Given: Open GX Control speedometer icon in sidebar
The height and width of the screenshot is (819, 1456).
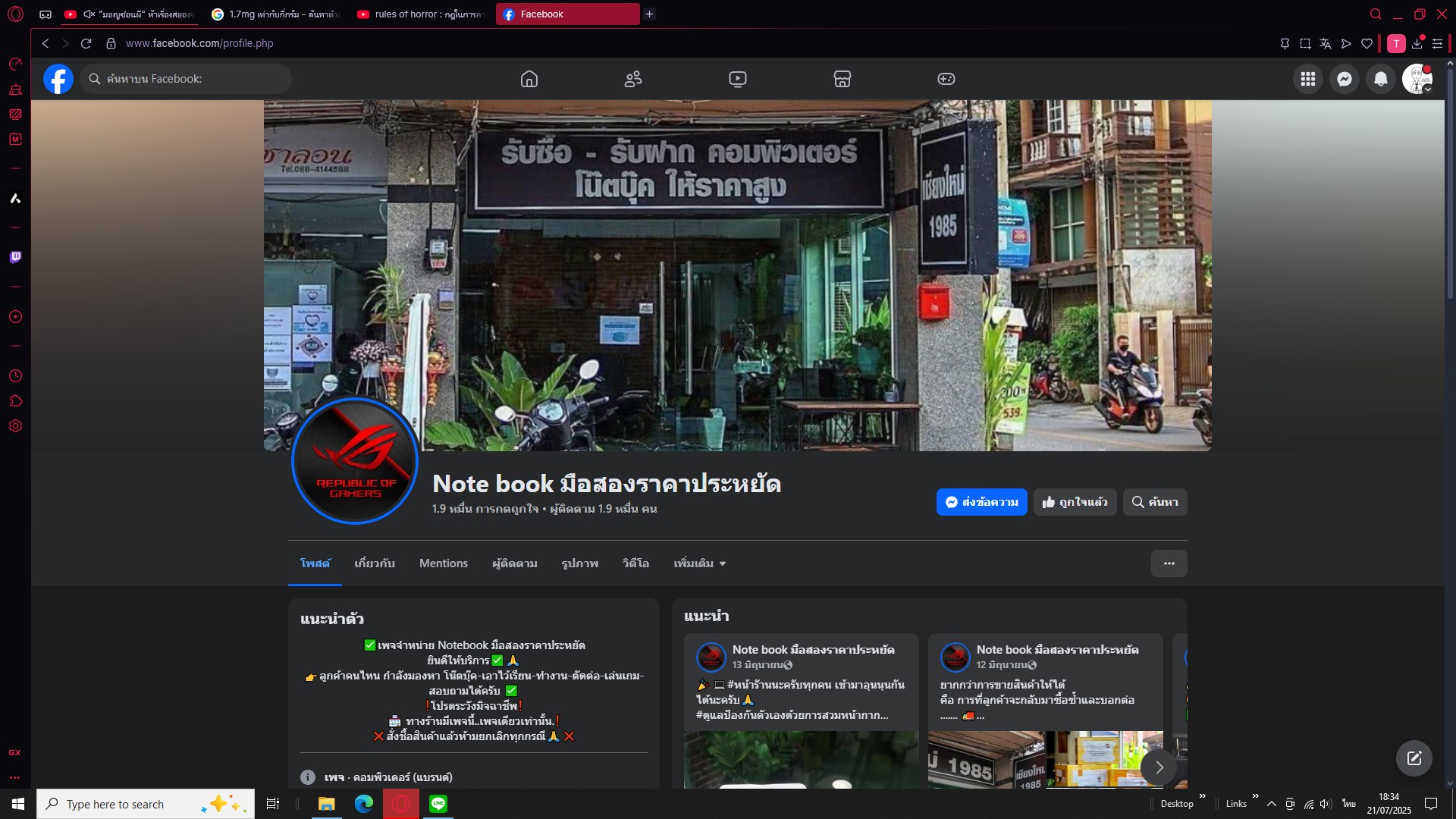Looking at the screenshot, I should [15, 64].
